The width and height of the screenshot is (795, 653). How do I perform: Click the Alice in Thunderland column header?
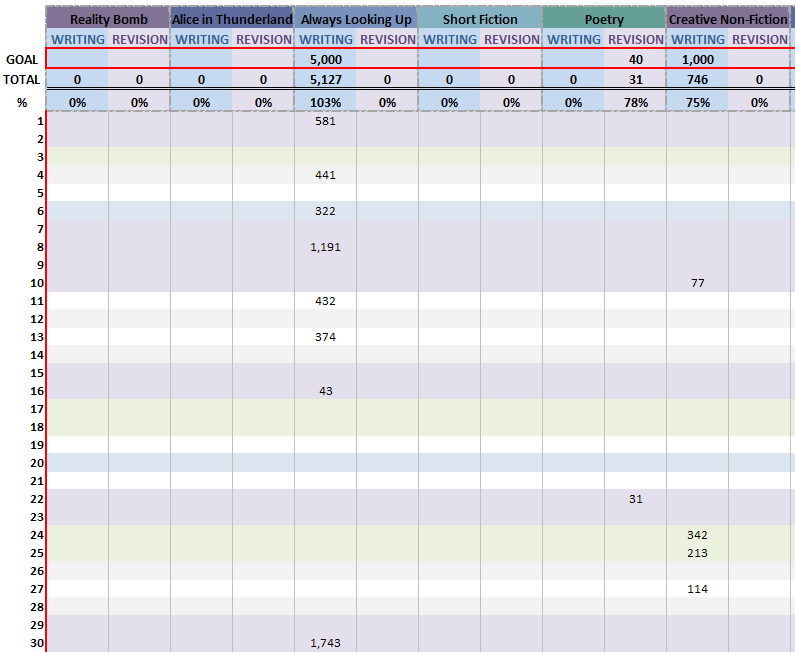[x=232, y=19]
